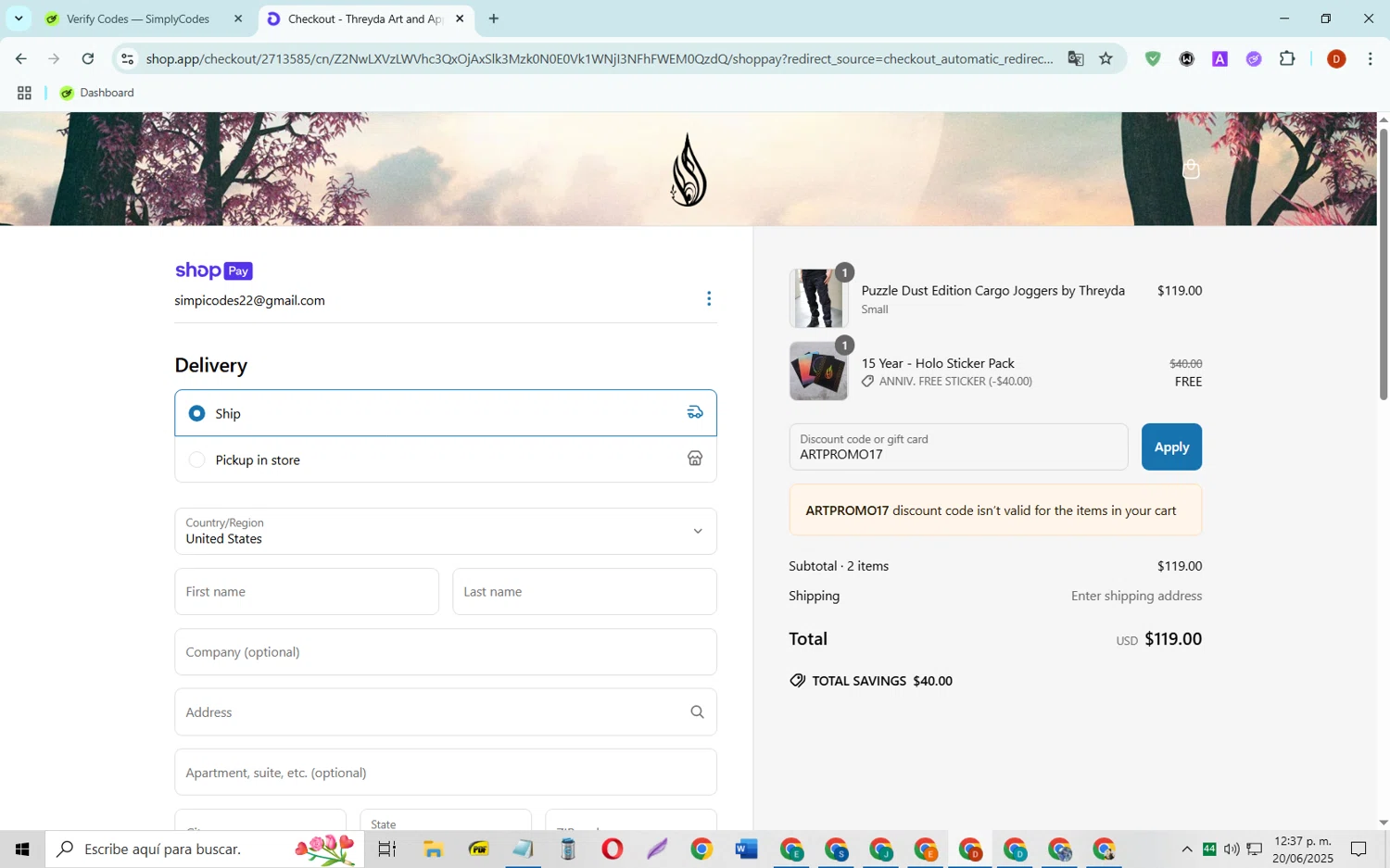The height and width of the screenshot is (868, 1390).
Task: Open Chrome three-dot menu
Action: pos(1370,58)
